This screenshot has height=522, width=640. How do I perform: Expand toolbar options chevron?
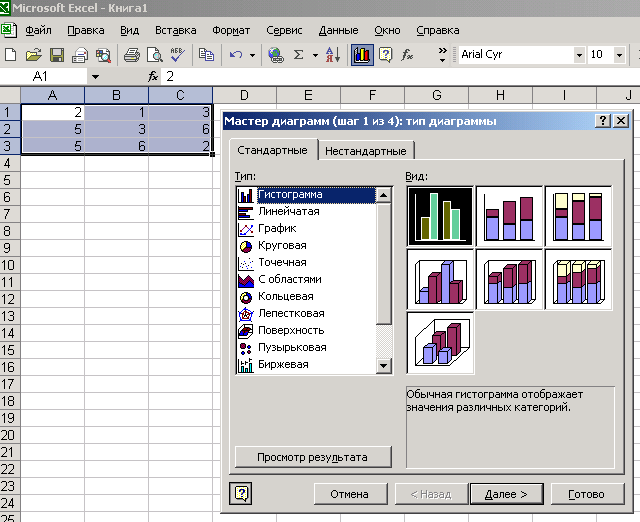(x=442, y=55)
